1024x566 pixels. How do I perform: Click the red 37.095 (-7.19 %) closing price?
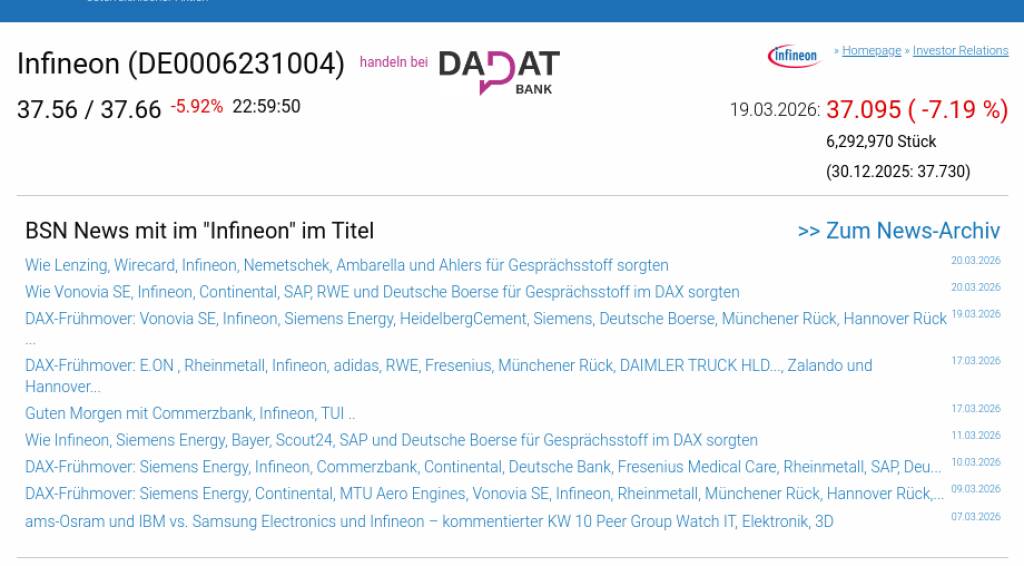tap(916, 110)
